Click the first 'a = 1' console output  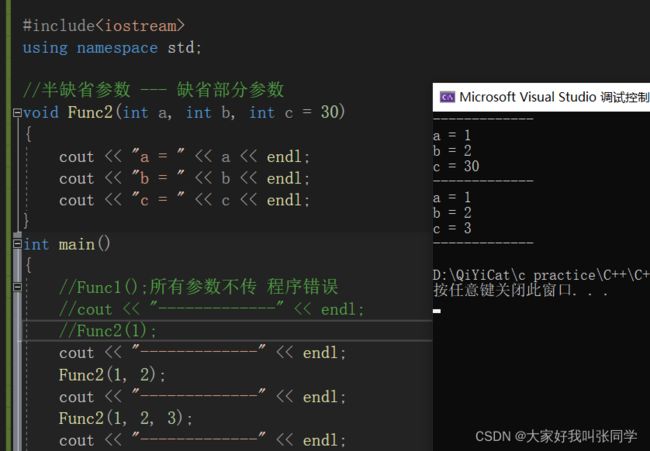tap(452, 136)
